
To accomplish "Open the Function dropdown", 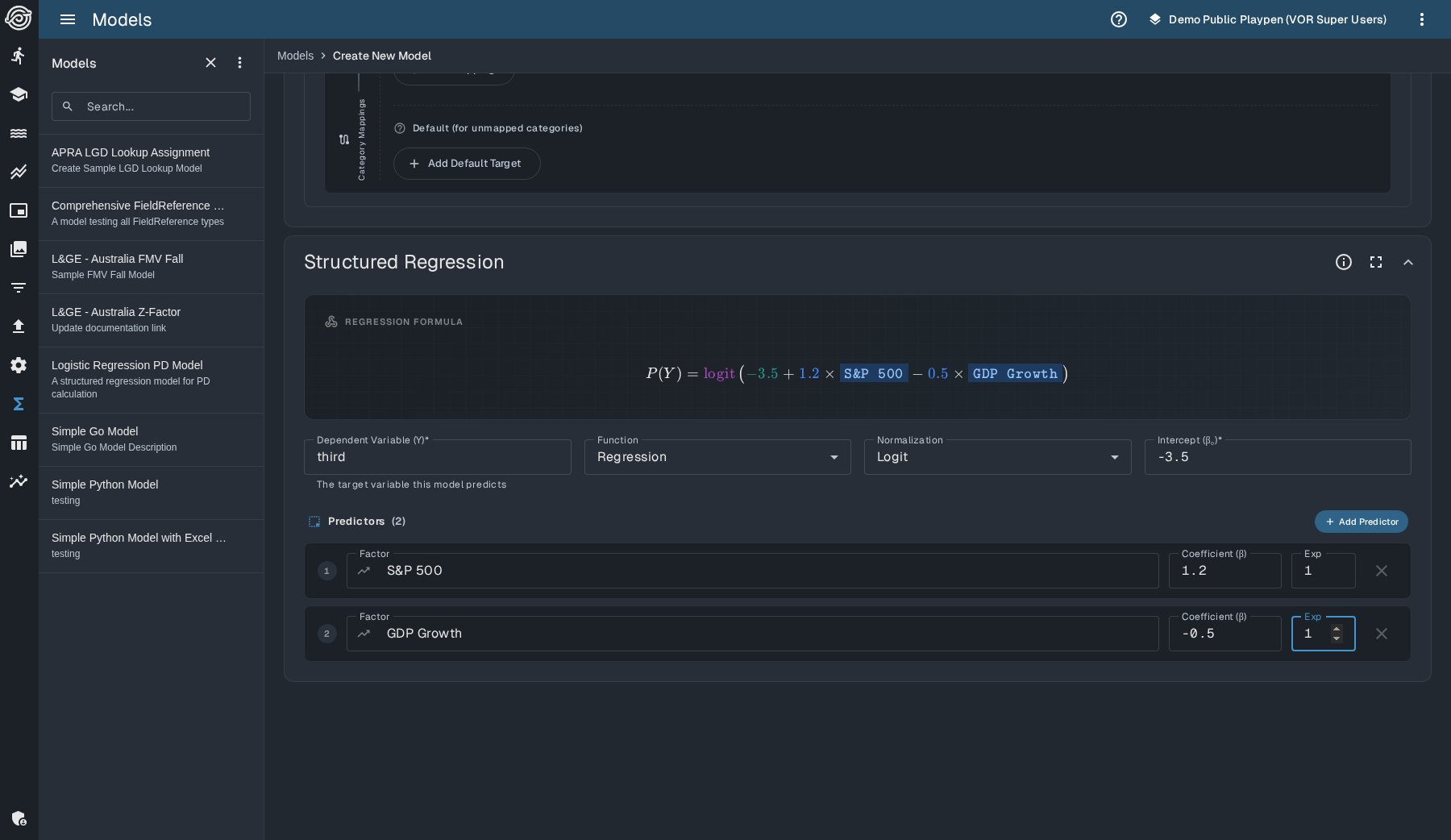I will point(717,457).
